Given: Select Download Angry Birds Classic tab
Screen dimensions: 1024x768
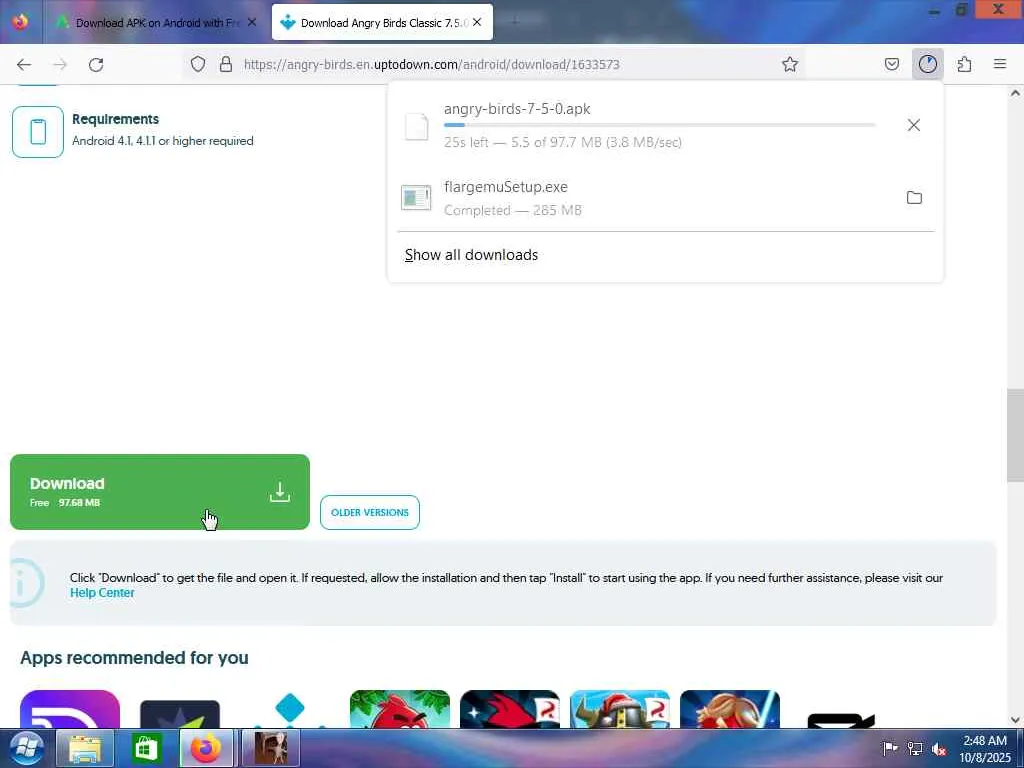Looking at the screenshot, I should pos(382,22).
